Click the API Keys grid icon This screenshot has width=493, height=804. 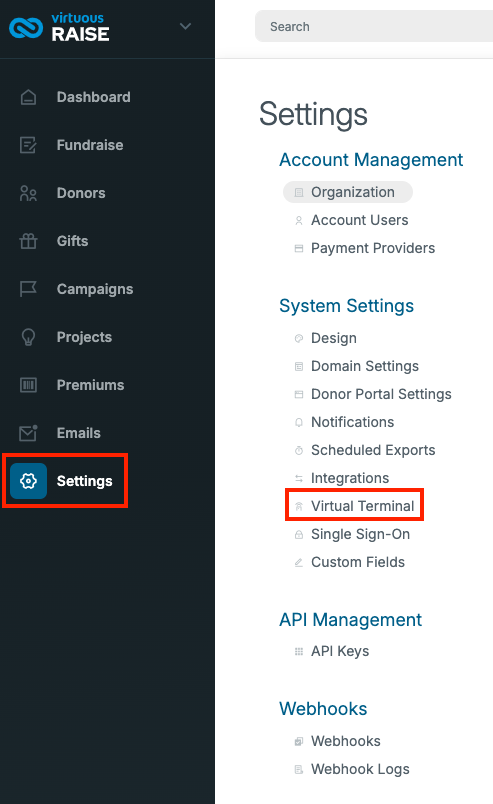coord(299,652)
